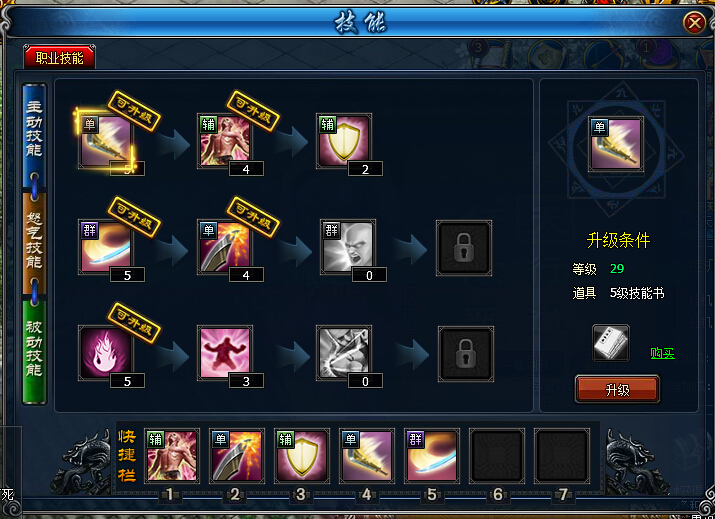Click the skill book item icon
715x519 pixels.
click(611, 343)
